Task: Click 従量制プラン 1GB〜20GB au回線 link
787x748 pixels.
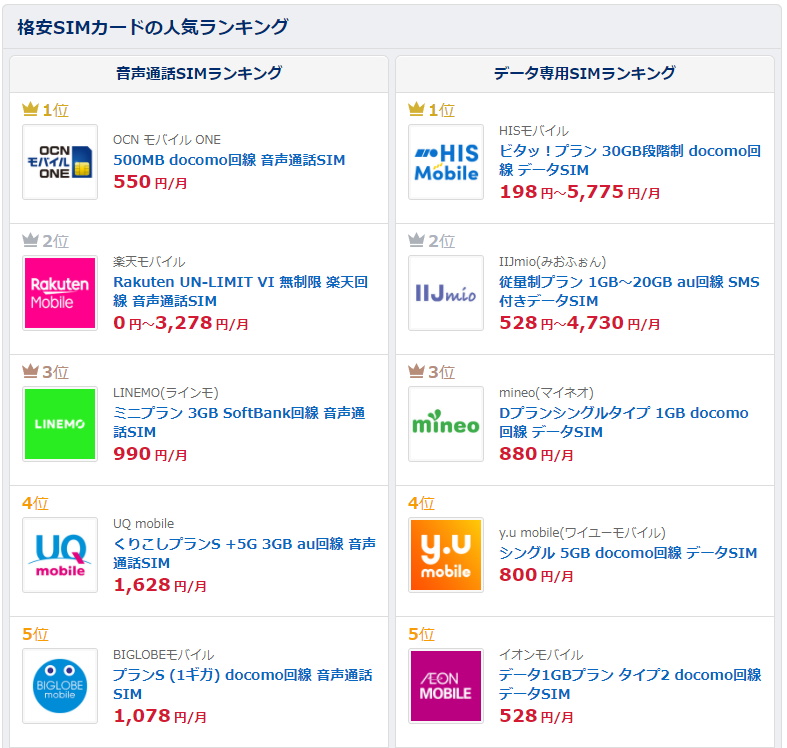Action: click(629, 292)
